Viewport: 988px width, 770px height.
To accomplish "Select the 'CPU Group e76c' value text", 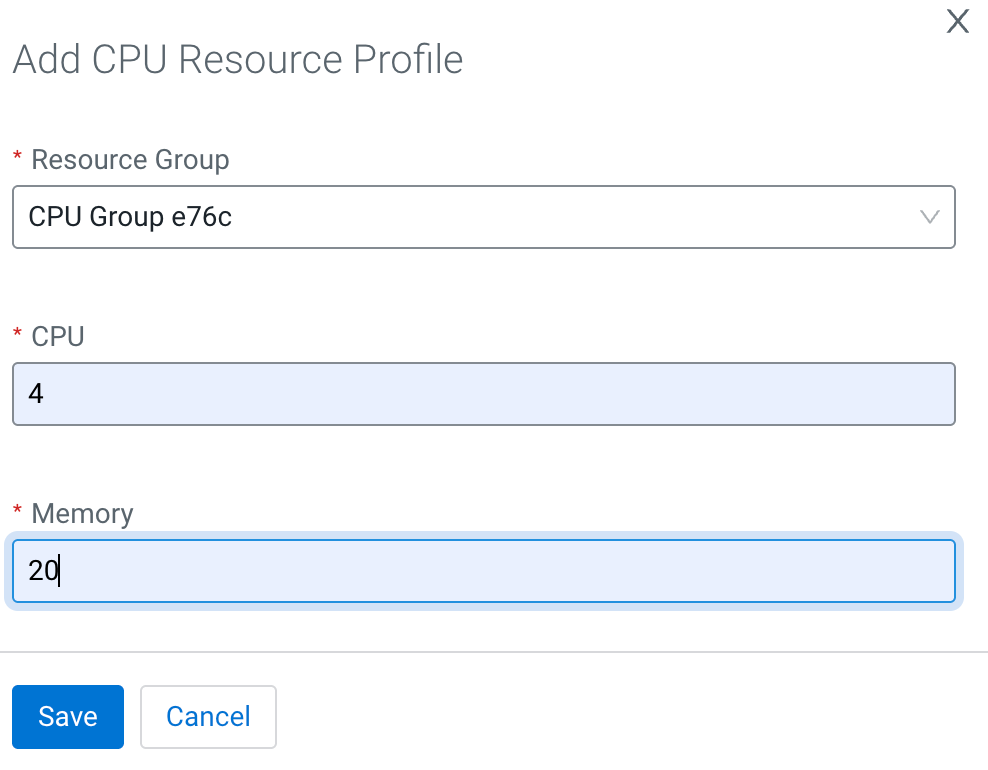I will 130,217.
